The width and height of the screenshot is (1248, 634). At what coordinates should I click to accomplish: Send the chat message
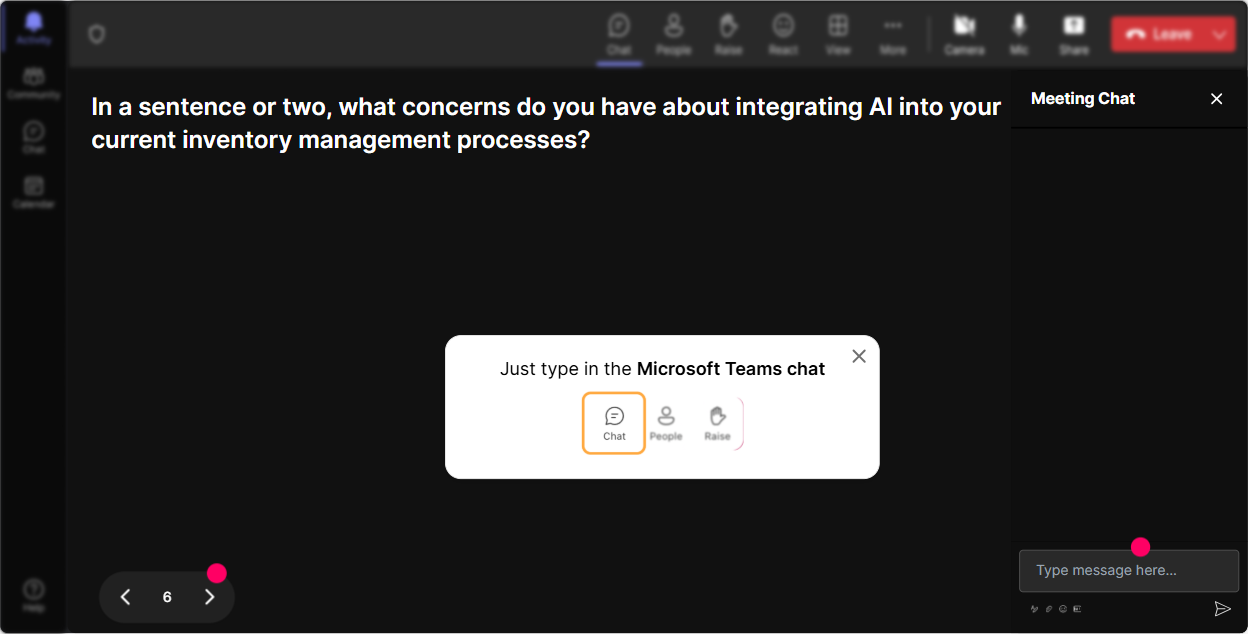click(1222, 609)
